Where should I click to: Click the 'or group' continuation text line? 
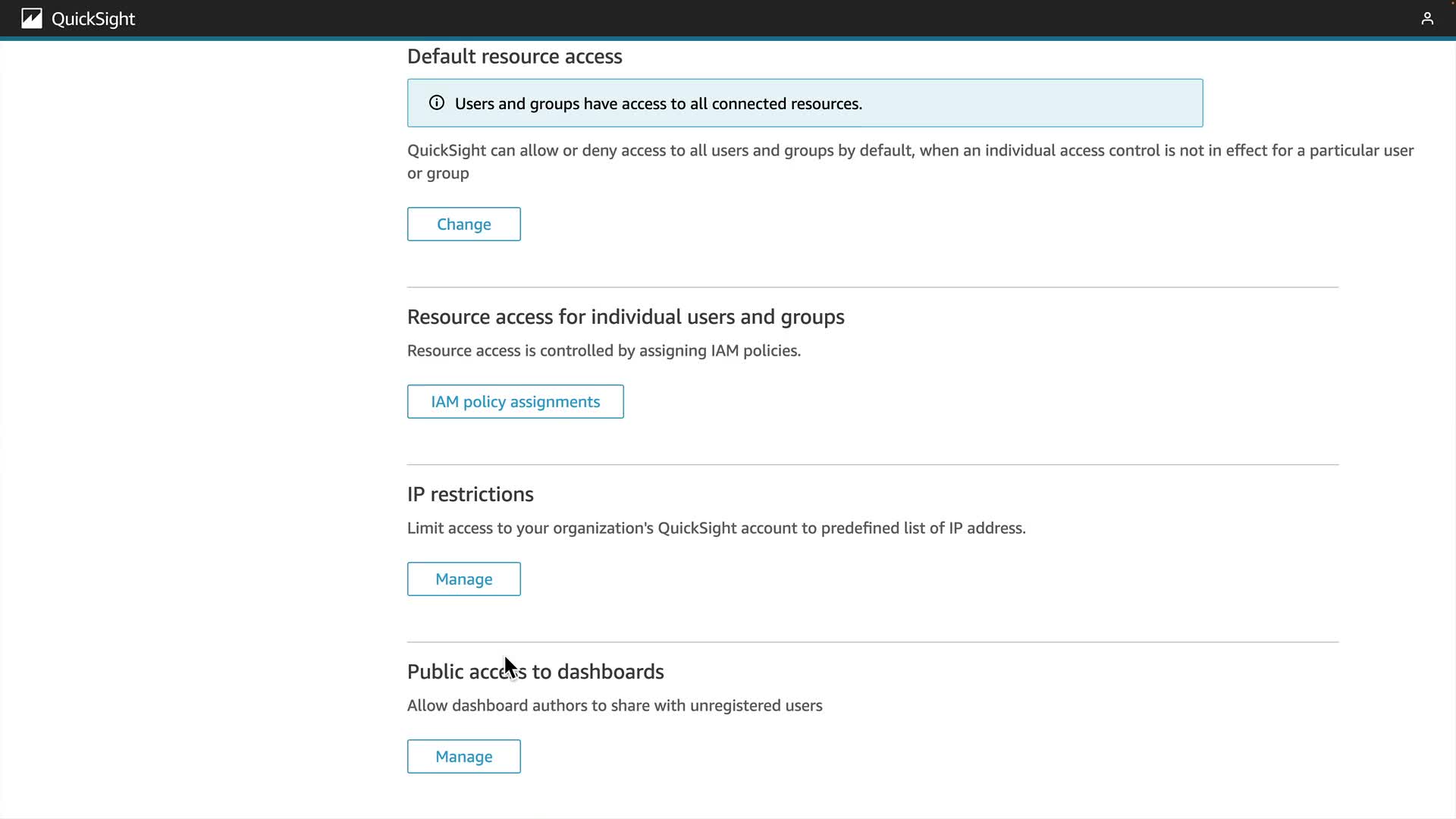click(x=438, y=174)
